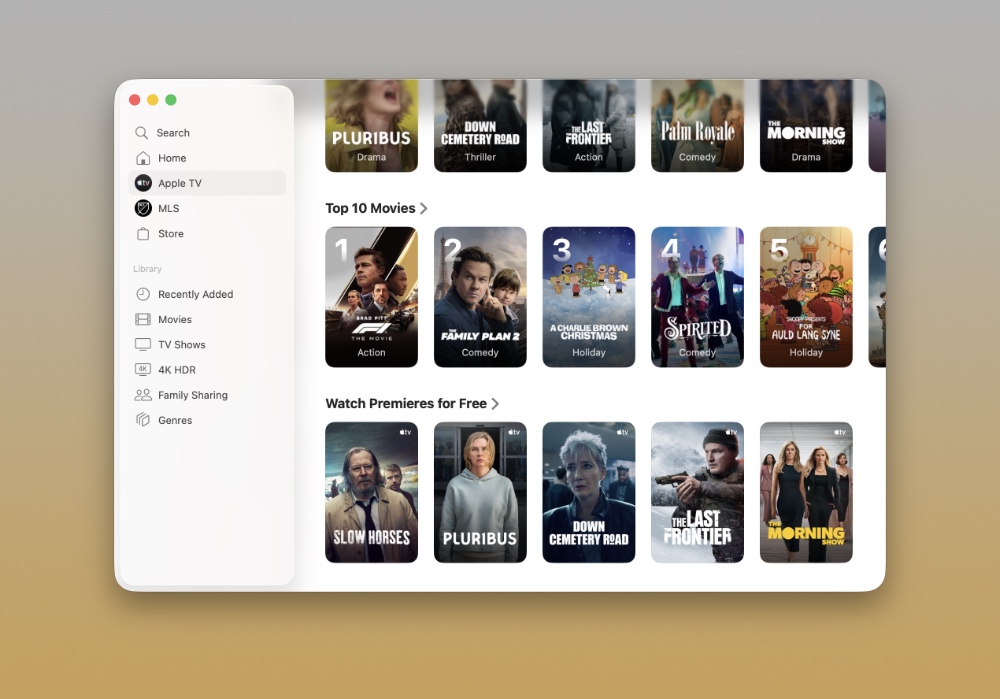Screen dimensions: 1000x699
Task: Click the Search magnifier icon in sidebar
Action: click(x=142, y=133)
